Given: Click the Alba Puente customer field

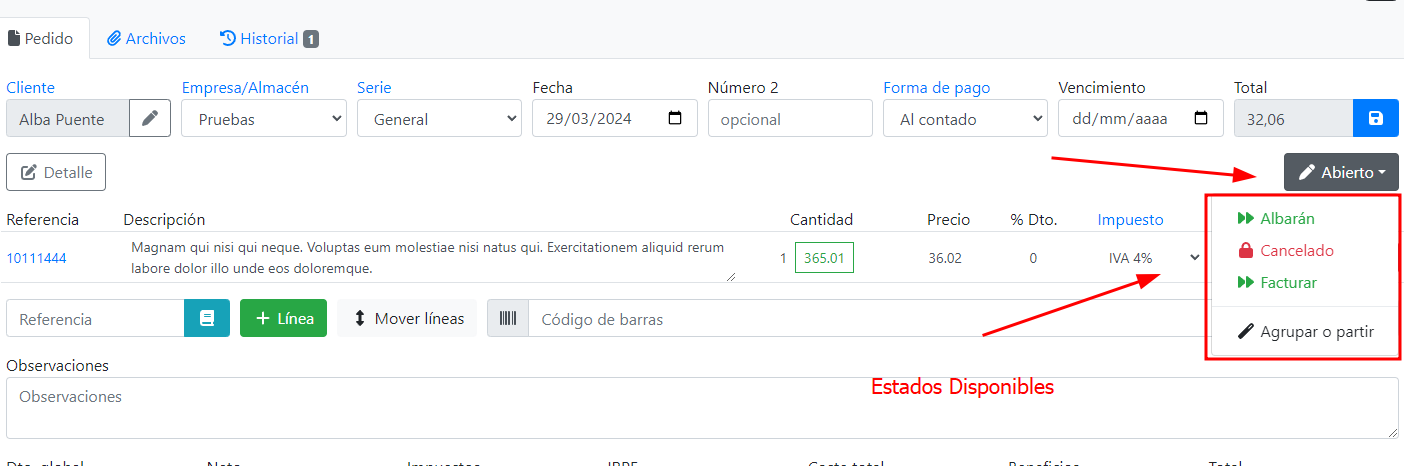Looking at the screenshot, I should [68, 118].
